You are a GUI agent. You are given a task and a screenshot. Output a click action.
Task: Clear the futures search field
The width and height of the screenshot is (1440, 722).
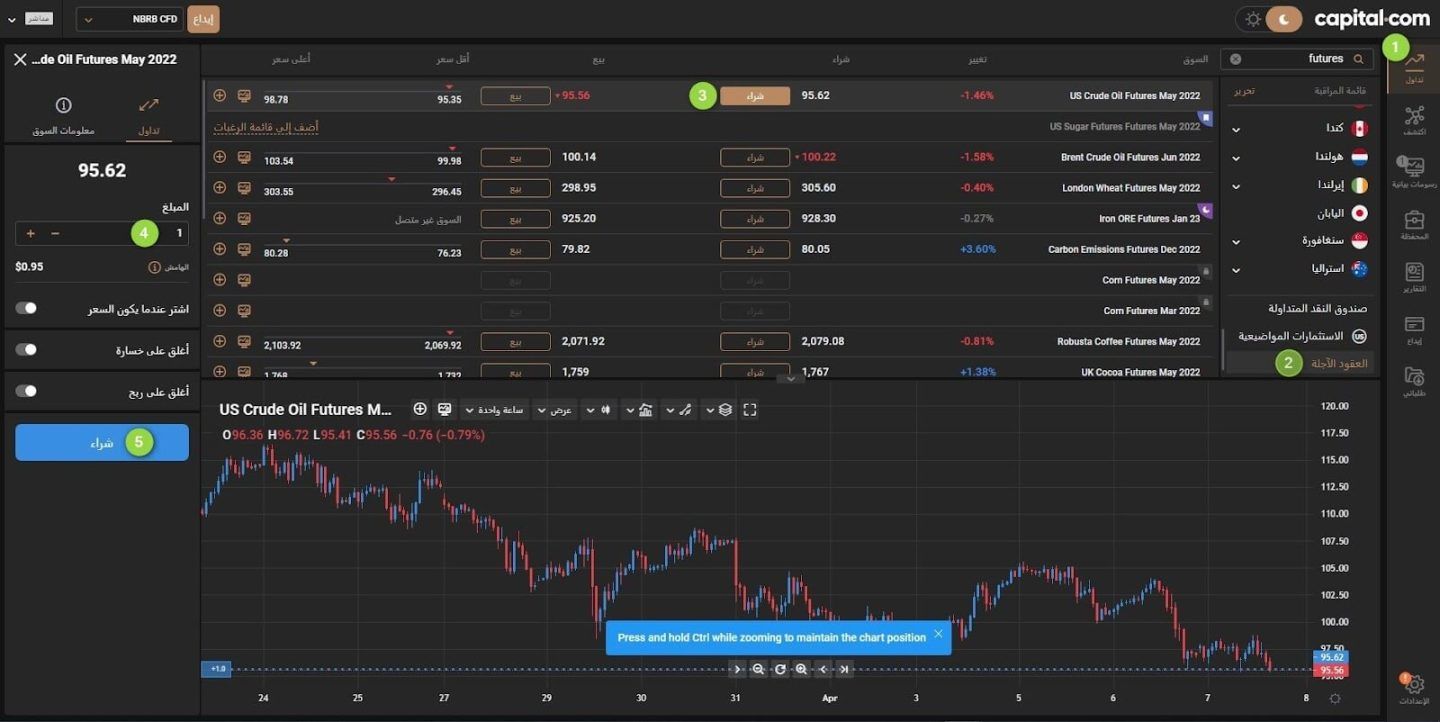tap(1236, 59)
